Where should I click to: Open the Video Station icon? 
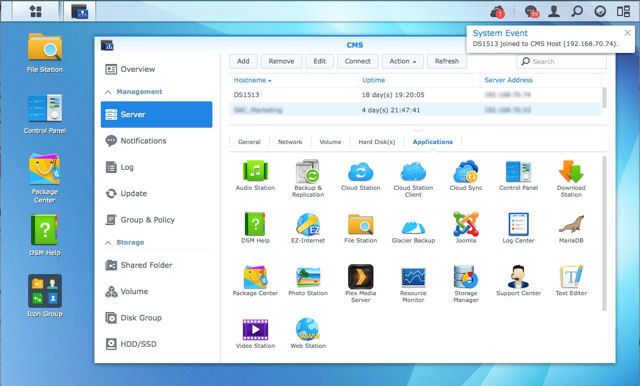tap(255, 329)
